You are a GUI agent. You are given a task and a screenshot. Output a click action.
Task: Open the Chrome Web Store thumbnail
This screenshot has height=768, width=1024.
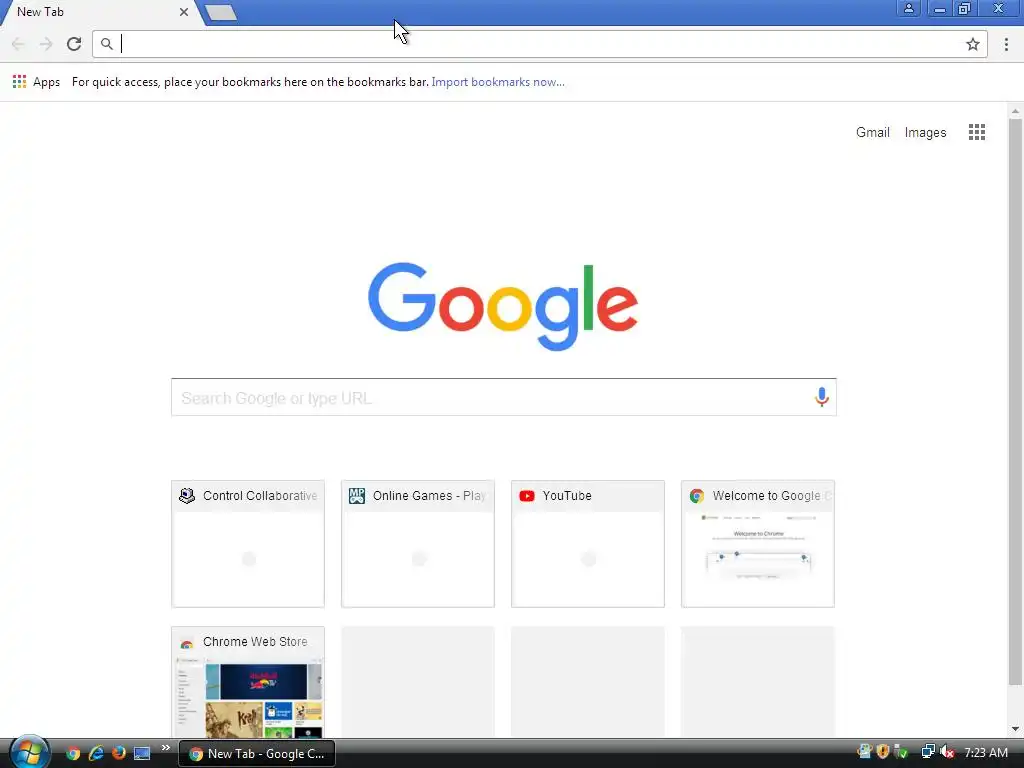(248, 682)
